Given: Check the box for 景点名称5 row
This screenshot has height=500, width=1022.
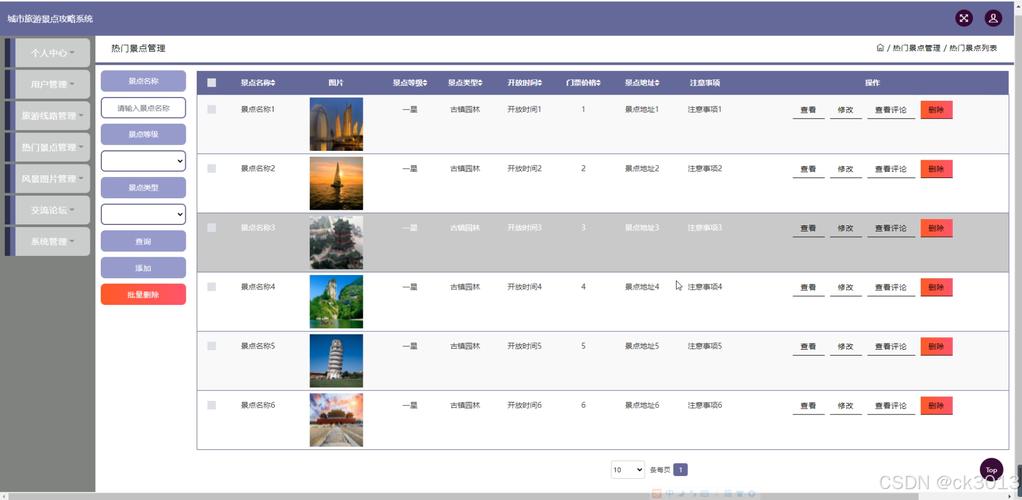Looking at the screenshot, I should pos(212,346).
